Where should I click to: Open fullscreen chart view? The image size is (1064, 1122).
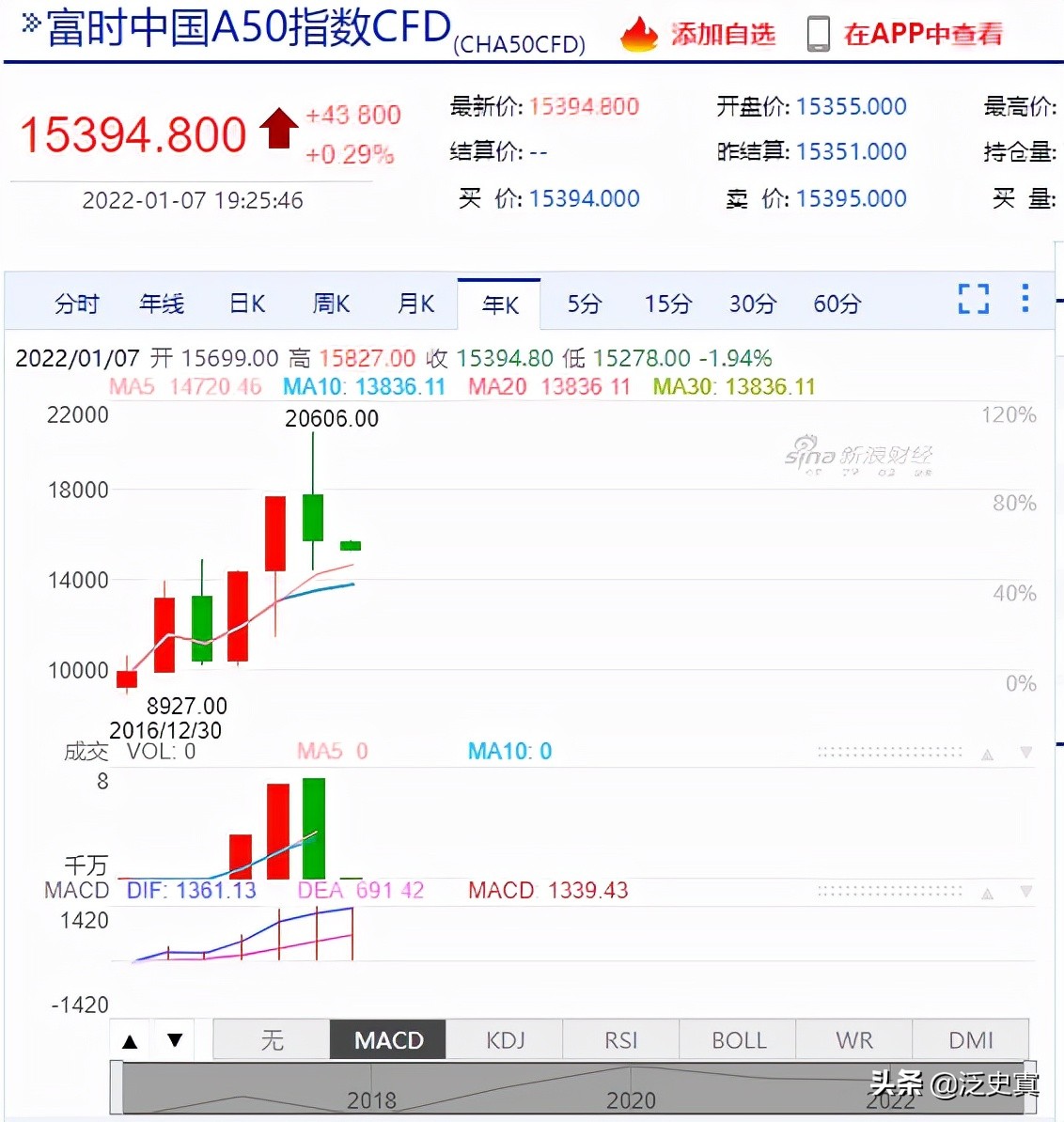973,299
